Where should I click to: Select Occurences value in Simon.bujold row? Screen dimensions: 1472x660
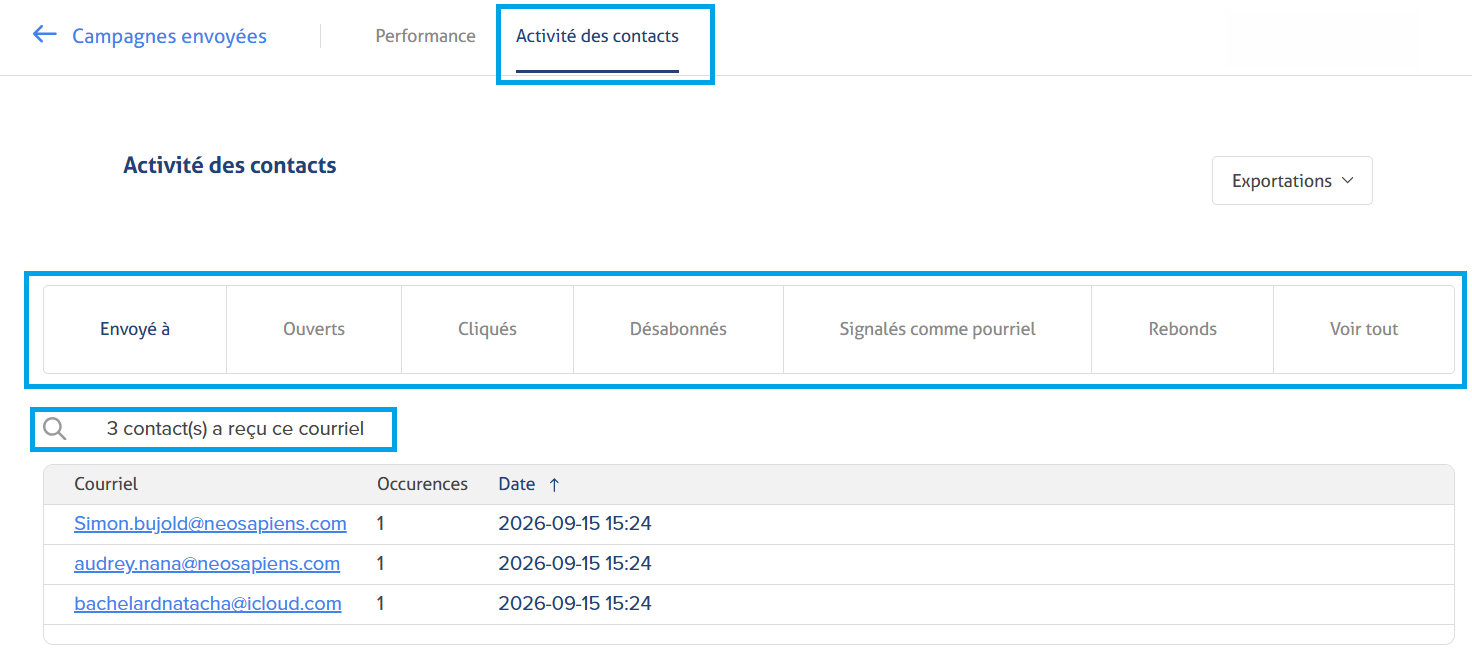click(x=381, y=523)
